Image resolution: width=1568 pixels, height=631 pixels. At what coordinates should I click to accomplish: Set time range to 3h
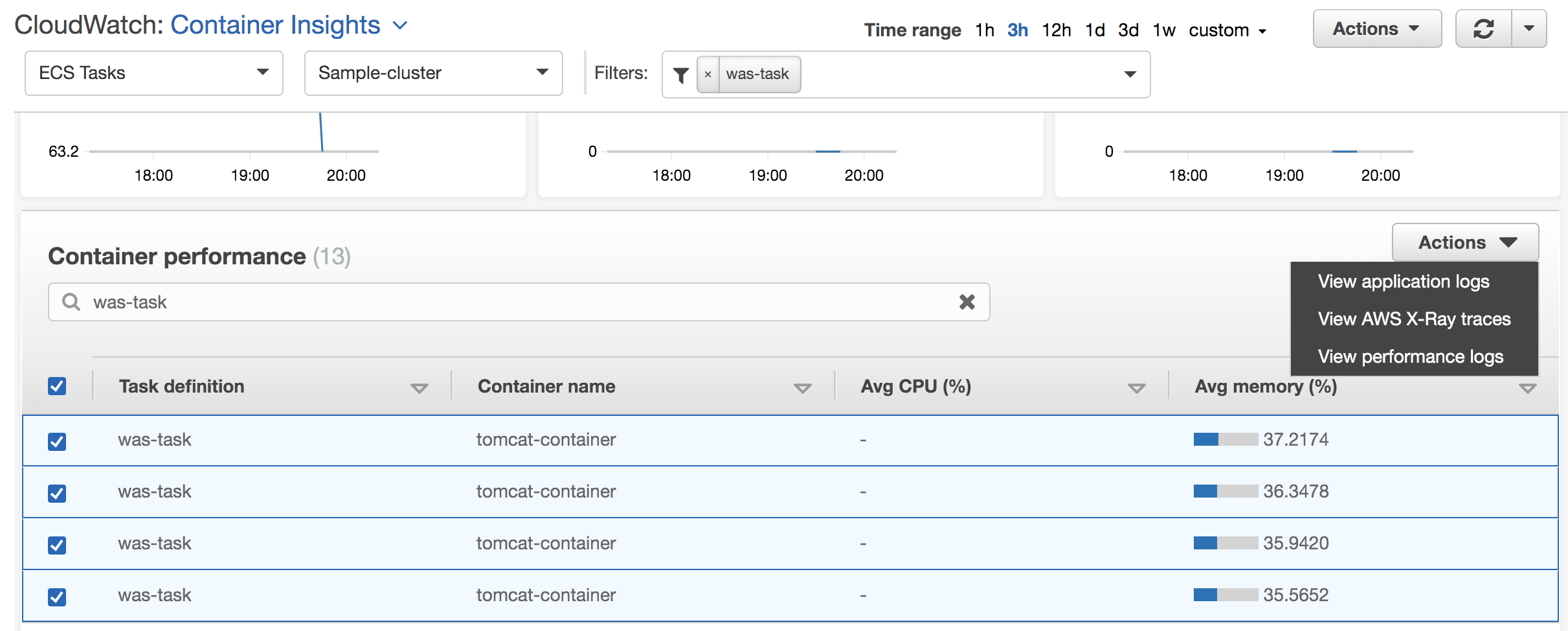coord(1017,30)
